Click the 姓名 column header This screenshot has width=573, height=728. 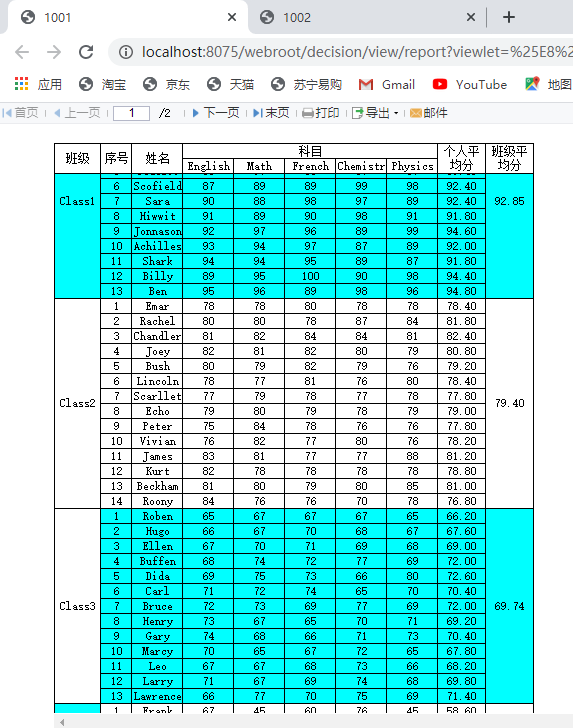[157, 159]
